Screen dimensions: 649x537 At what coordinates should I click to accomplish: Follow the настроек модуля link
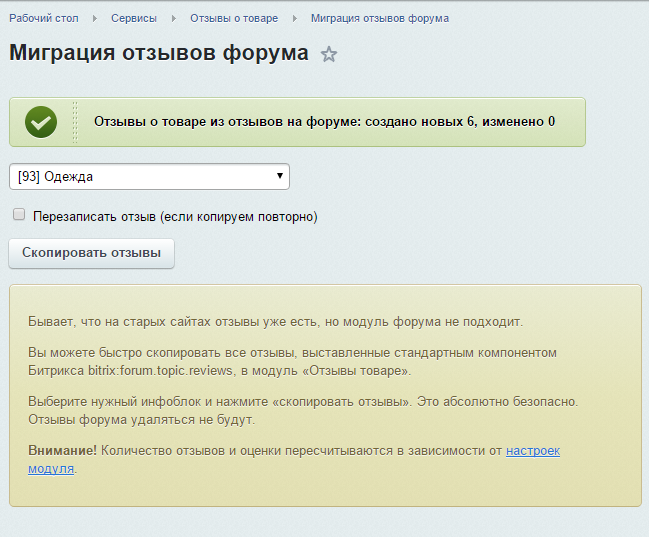(532, 451)
